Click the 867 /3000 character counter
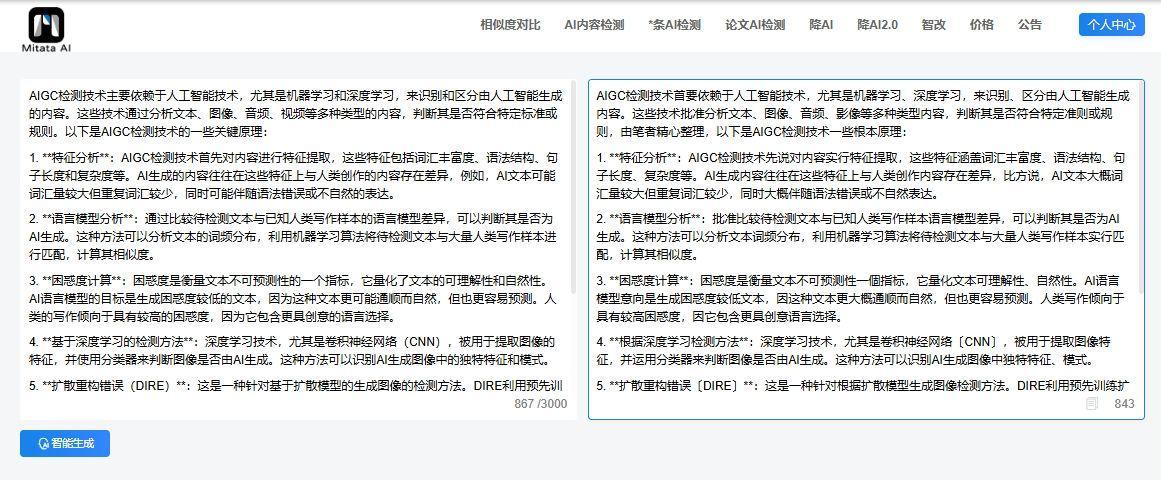This screenshot has height=480, width=1161. [541, 404]
